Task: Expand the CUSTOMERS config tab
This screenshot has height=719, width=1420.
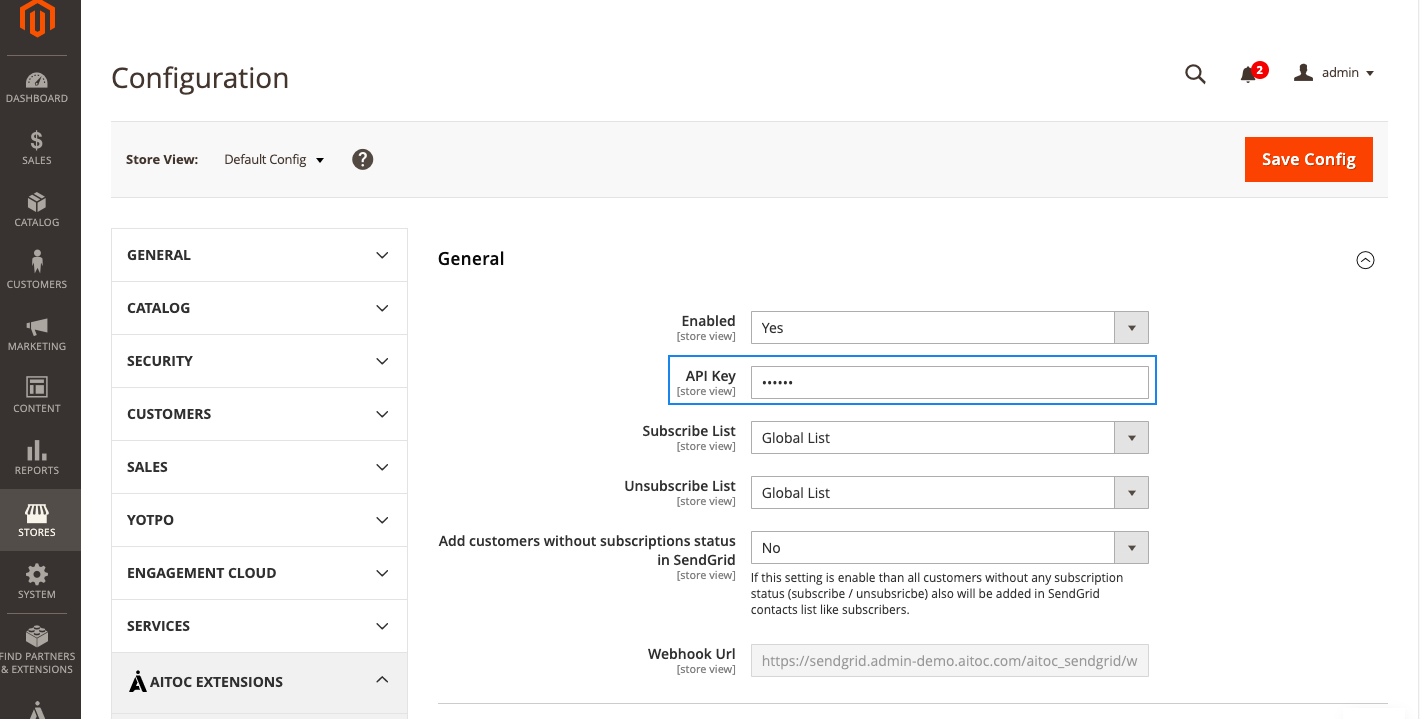Action: point(259,414)
